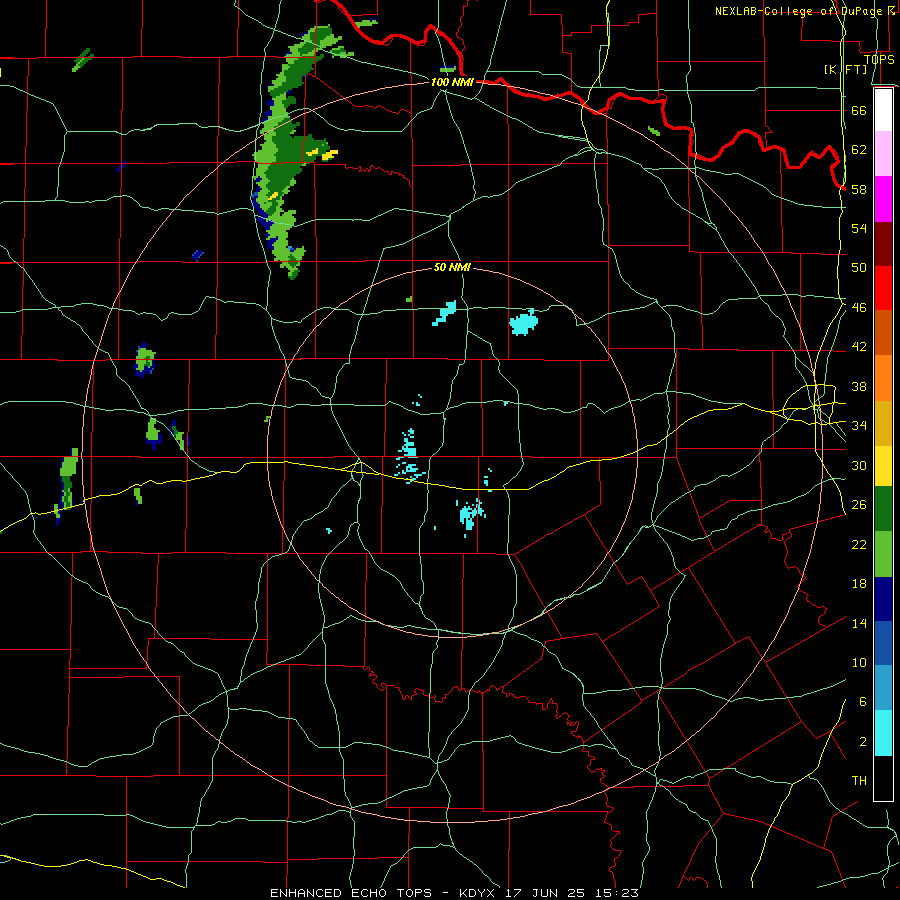900x900 pixels.
Task: Click the legend value "2"
Action: [863, 742]
